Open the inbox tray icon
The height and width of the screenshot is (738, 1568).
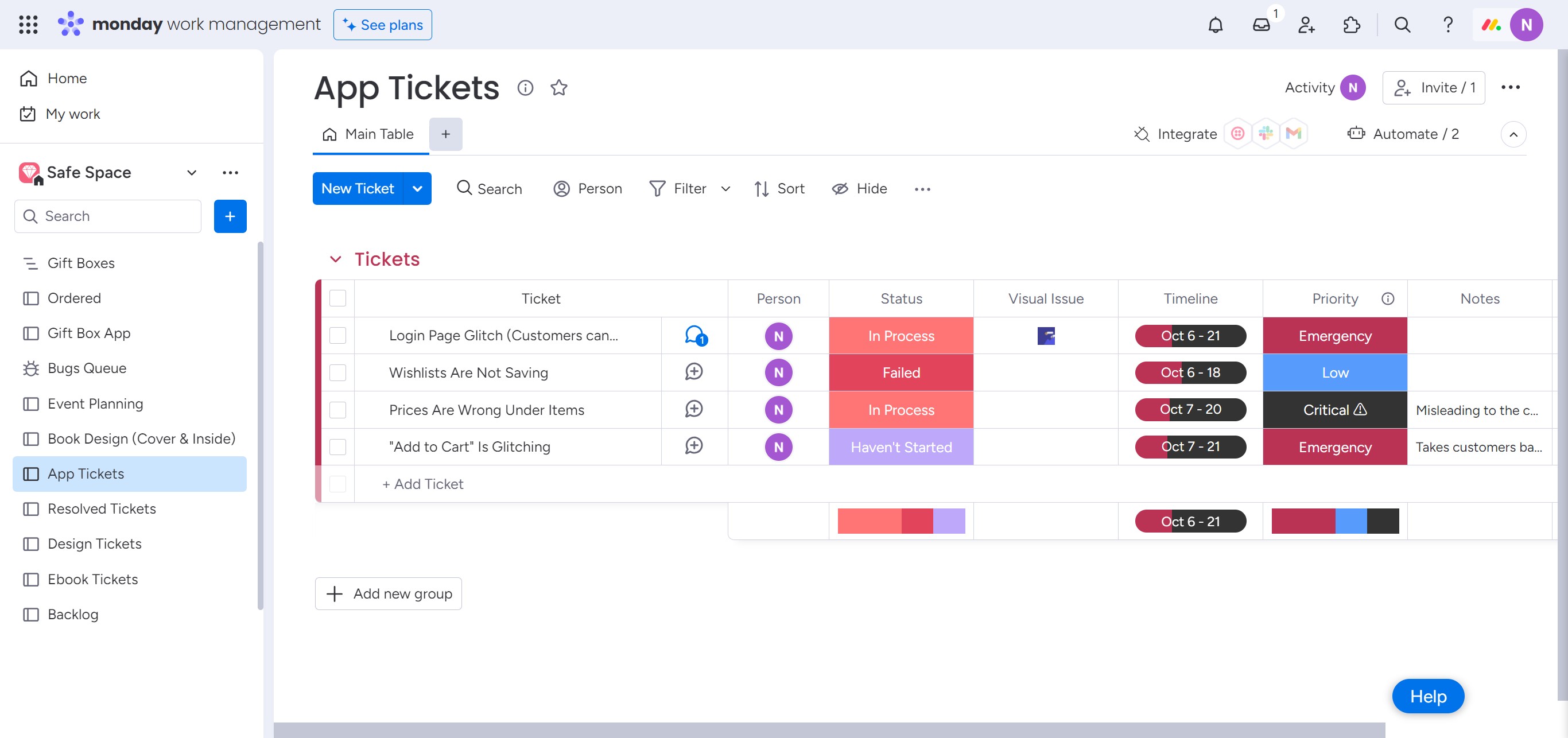(1260, 25)
